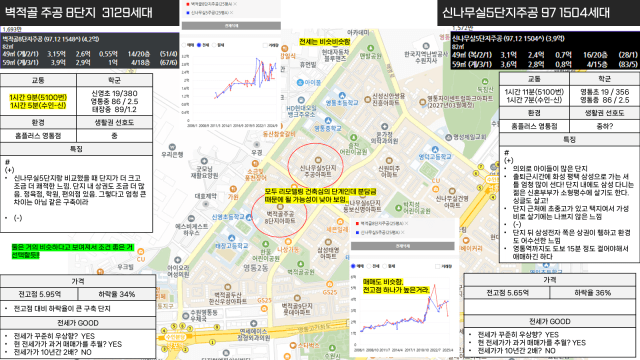This screenshot has width=640, height=360.
Task: Click the '전고점 5.65억' cell
Action: pyautogui.click(x=507, y=293)
